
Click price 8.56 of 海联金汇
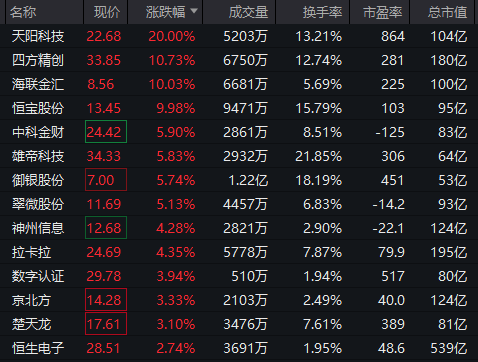click(101, 84)
